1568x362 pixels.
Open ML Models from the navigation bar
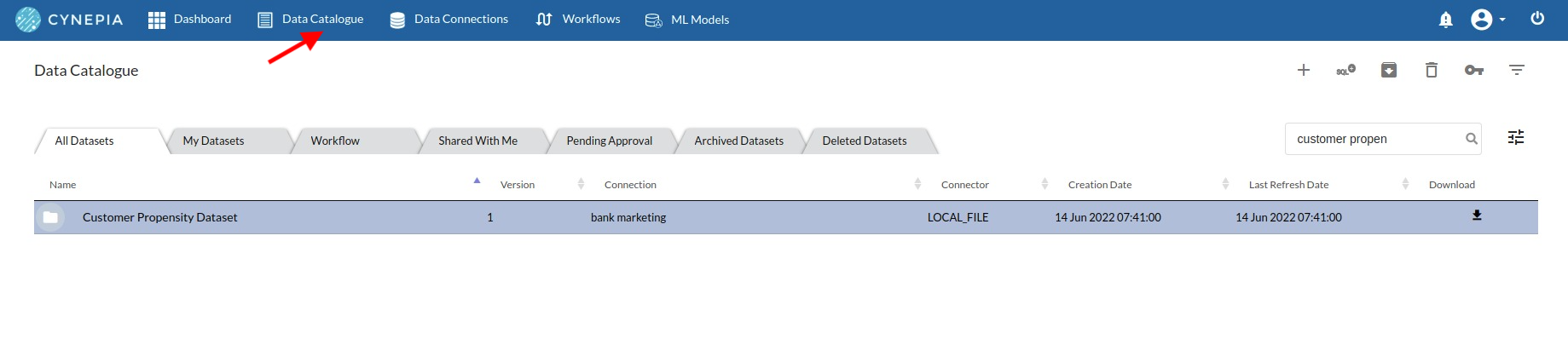click(687, 20)
